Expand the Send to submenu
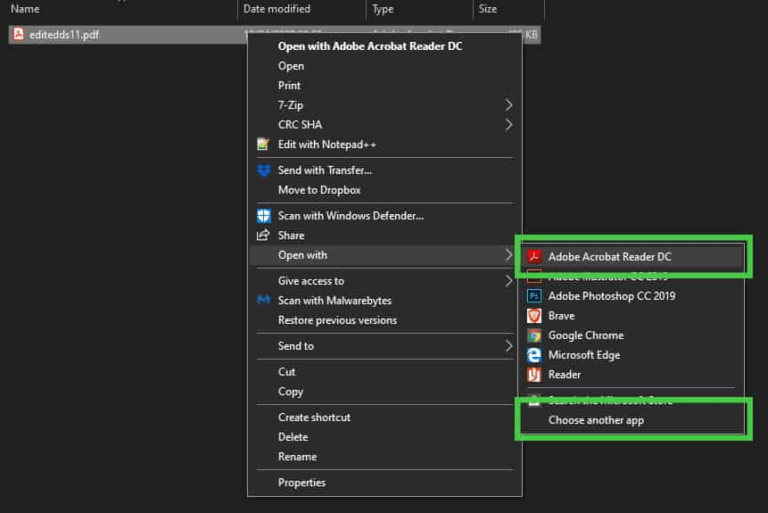This screenshot has width=768, height=513. pos(508,346)
